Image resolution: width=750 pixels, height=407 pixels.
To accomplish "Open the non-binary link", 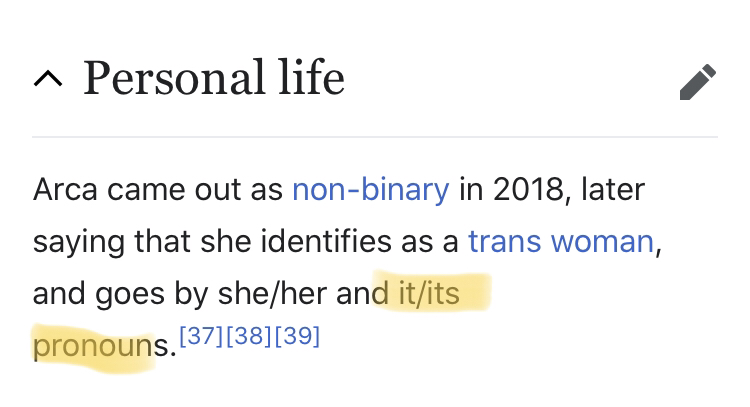I will click(370, 189).
